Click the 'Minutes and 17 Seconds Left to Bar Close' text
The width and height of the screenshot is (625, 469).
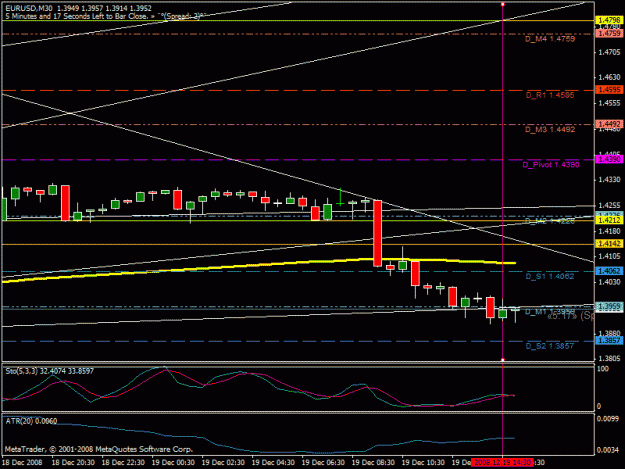click(x=80, y=16)
